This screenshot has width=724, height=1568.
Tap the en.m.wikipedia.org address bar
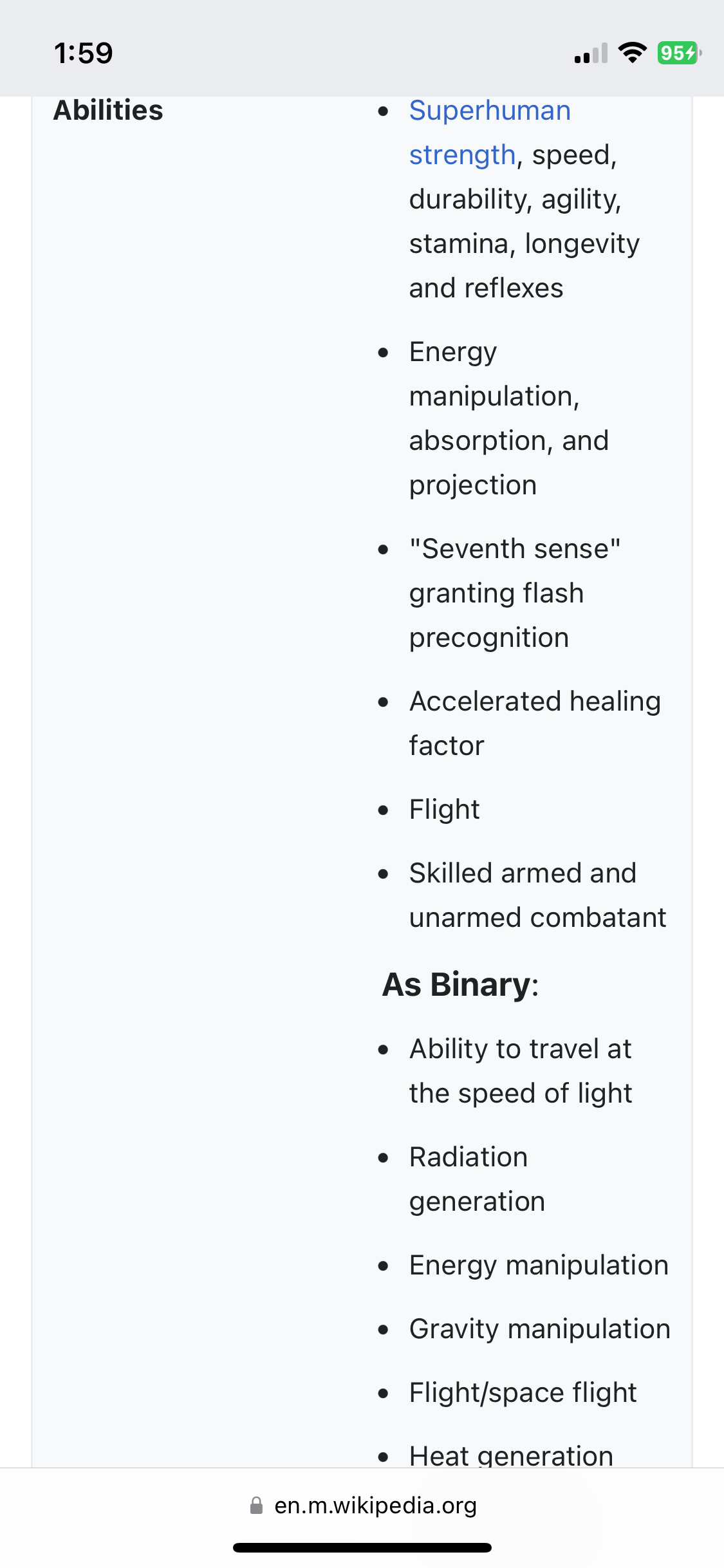pyautogui.click(x=362, y=1506)
